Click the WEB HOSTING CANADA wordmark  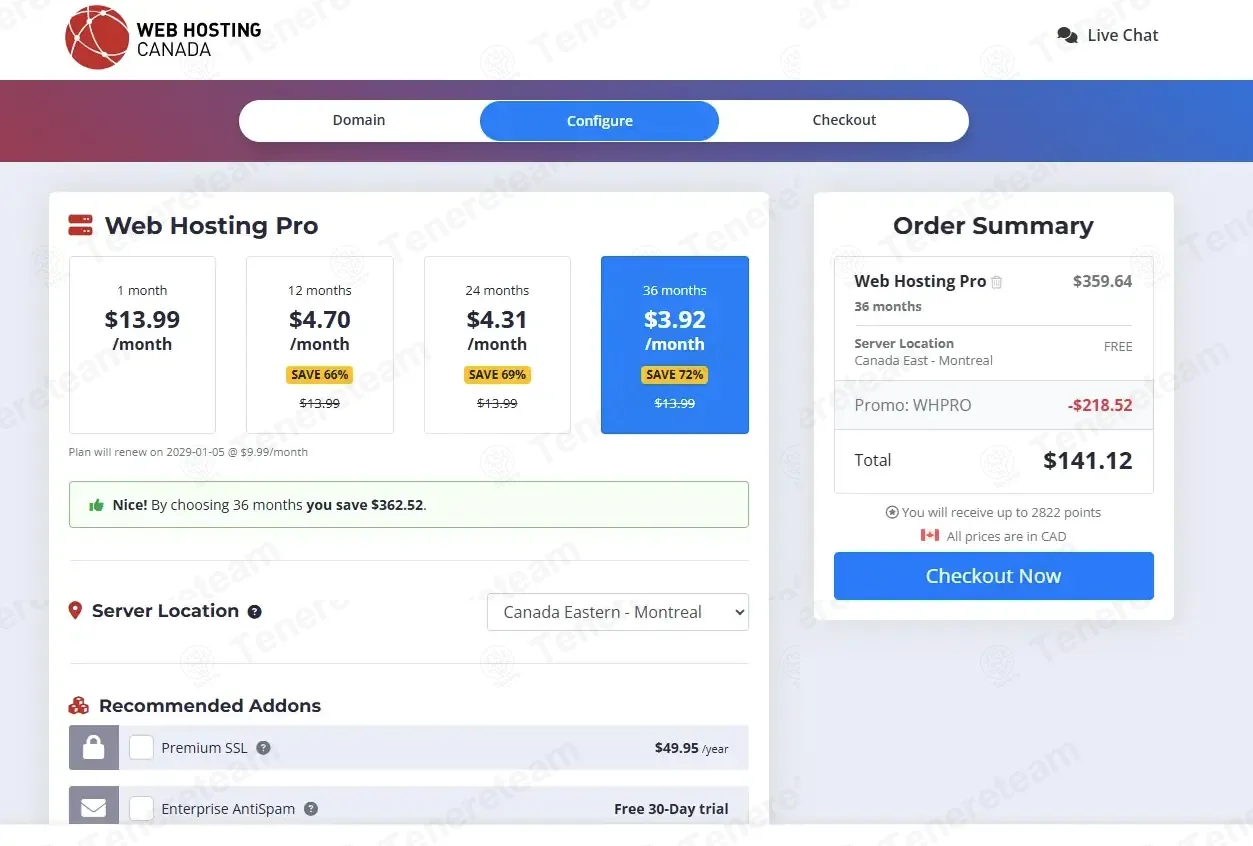(199, 39)
